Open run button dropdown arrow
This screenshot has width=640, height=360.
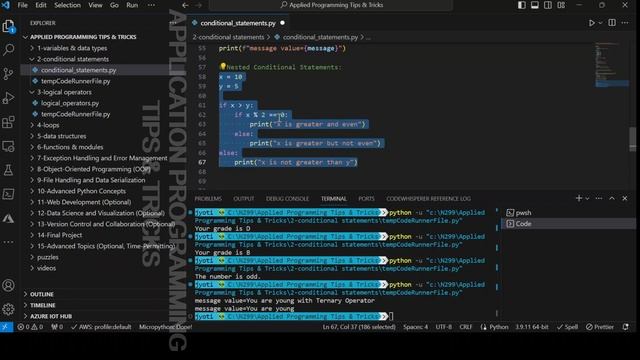pyautogui.click(x=600, y=23)
